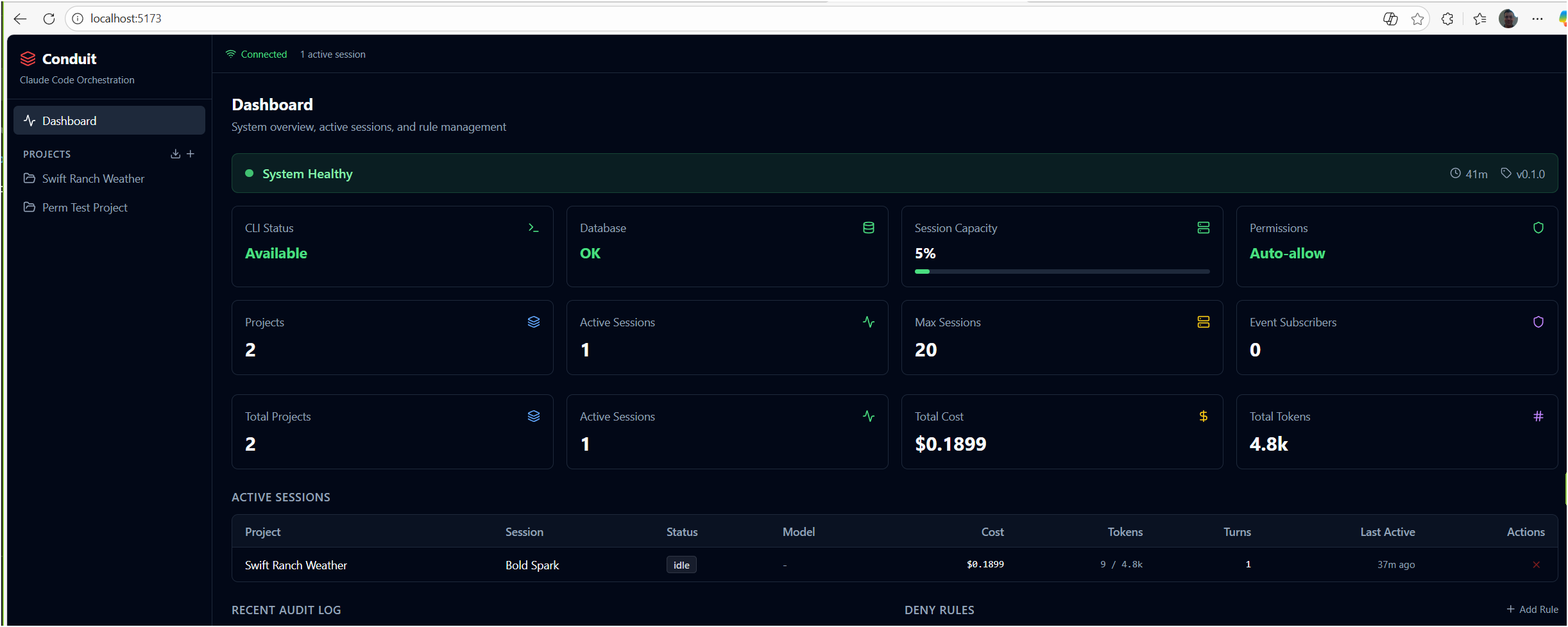Click the Permissions shield icon

pos(1538,228)
